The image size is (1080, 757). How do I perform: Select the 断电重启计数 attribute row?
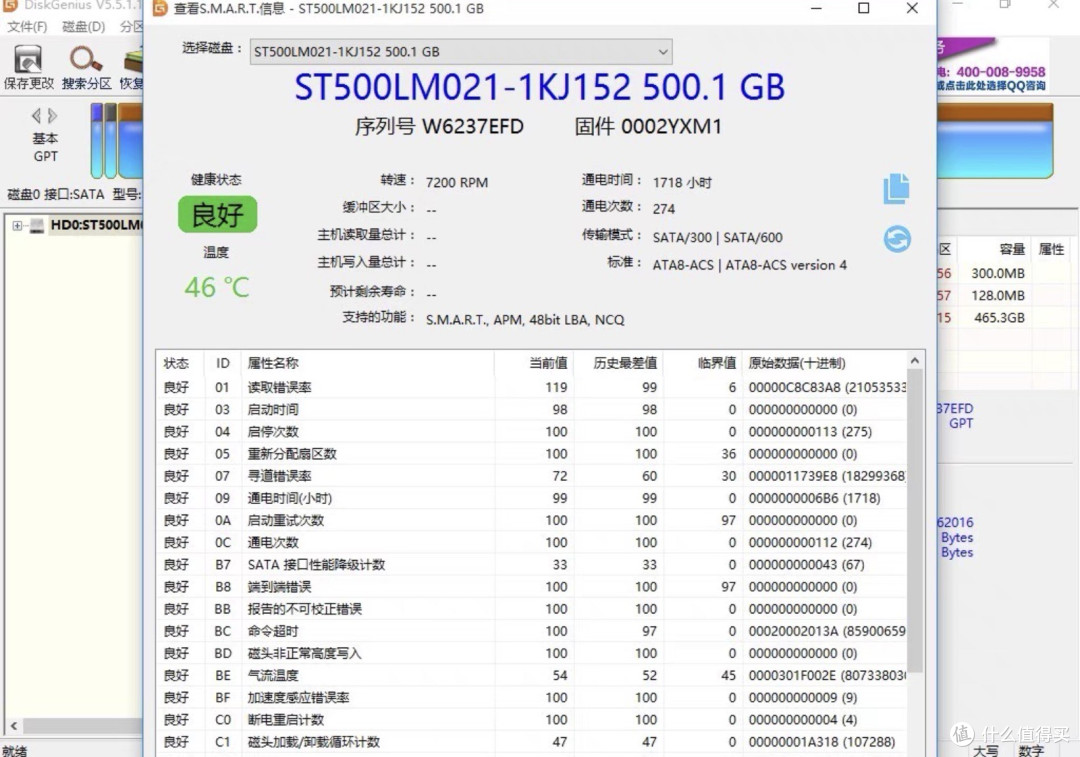(532, 719)
